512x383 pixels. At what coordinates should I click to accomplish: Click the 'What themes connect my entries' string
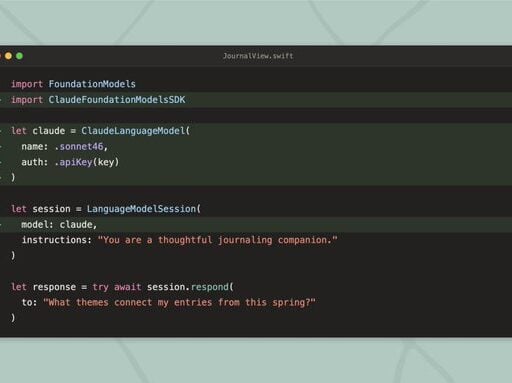click(x=179, y=303)
